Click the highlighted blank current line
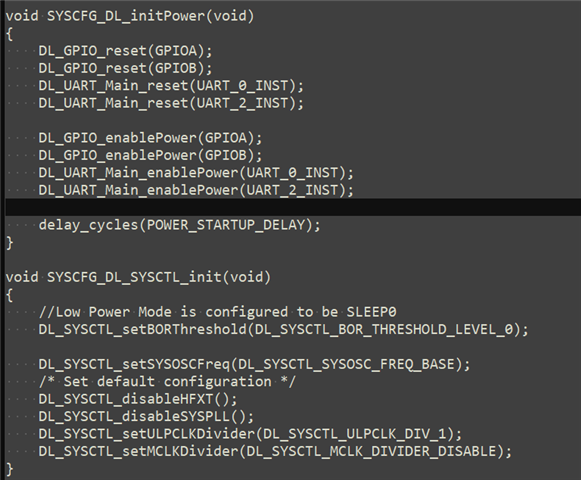581x480 pixels. 293,207
